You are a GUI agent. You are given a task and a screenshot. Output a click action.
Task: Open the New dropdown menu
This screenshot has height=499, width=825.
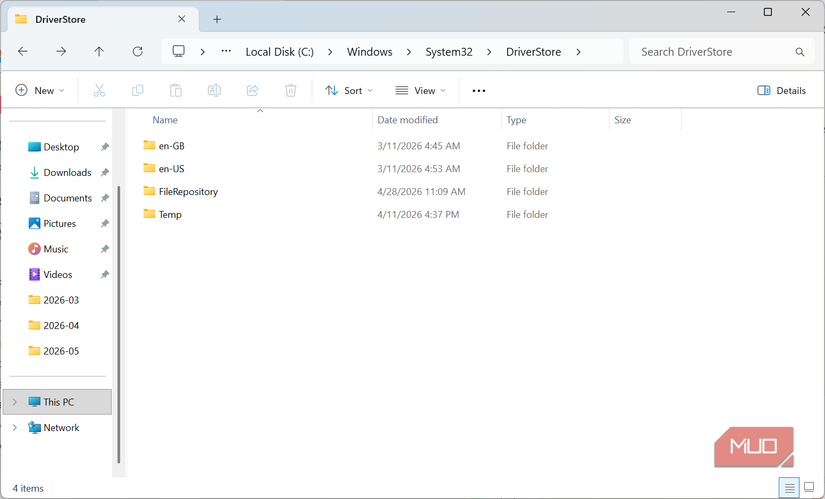click(x=40, y=91)
